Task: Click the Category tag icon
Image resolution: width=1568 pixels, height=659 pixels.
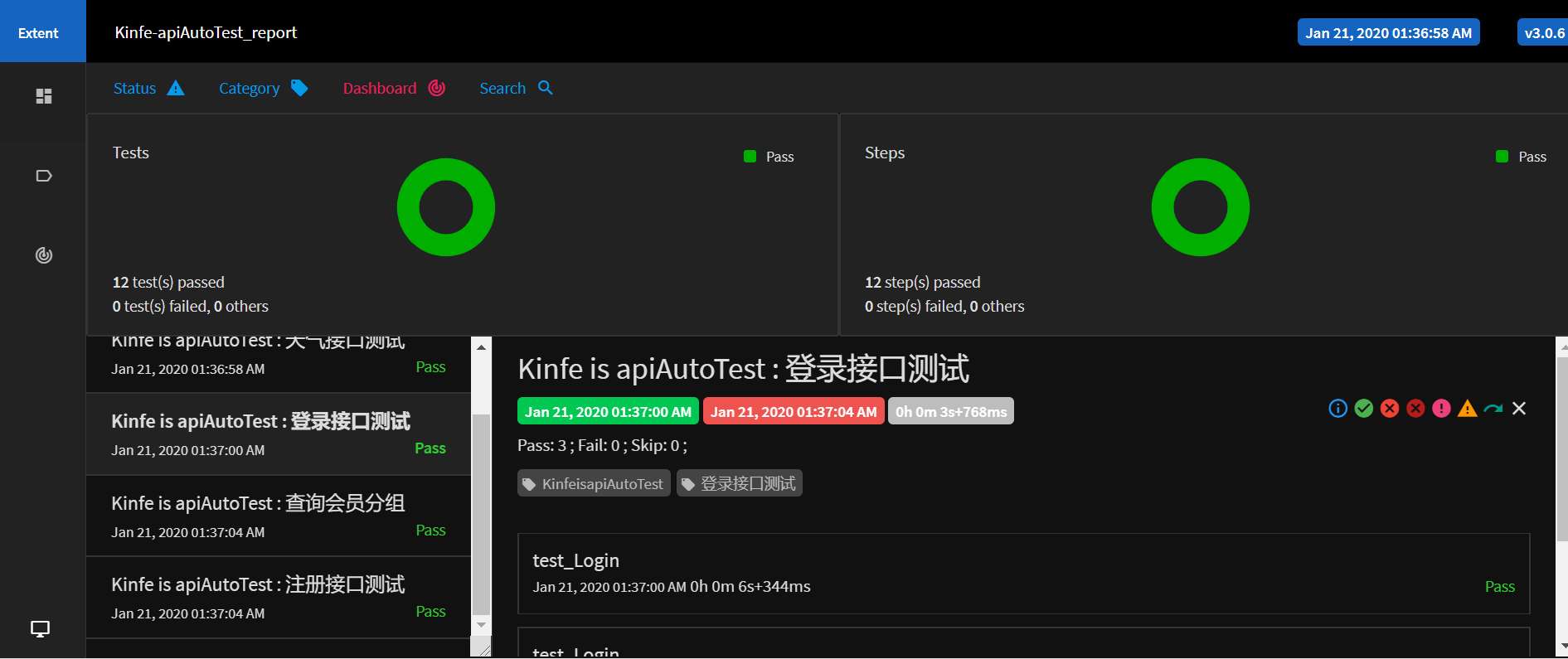Action: (x=299, y=88)
